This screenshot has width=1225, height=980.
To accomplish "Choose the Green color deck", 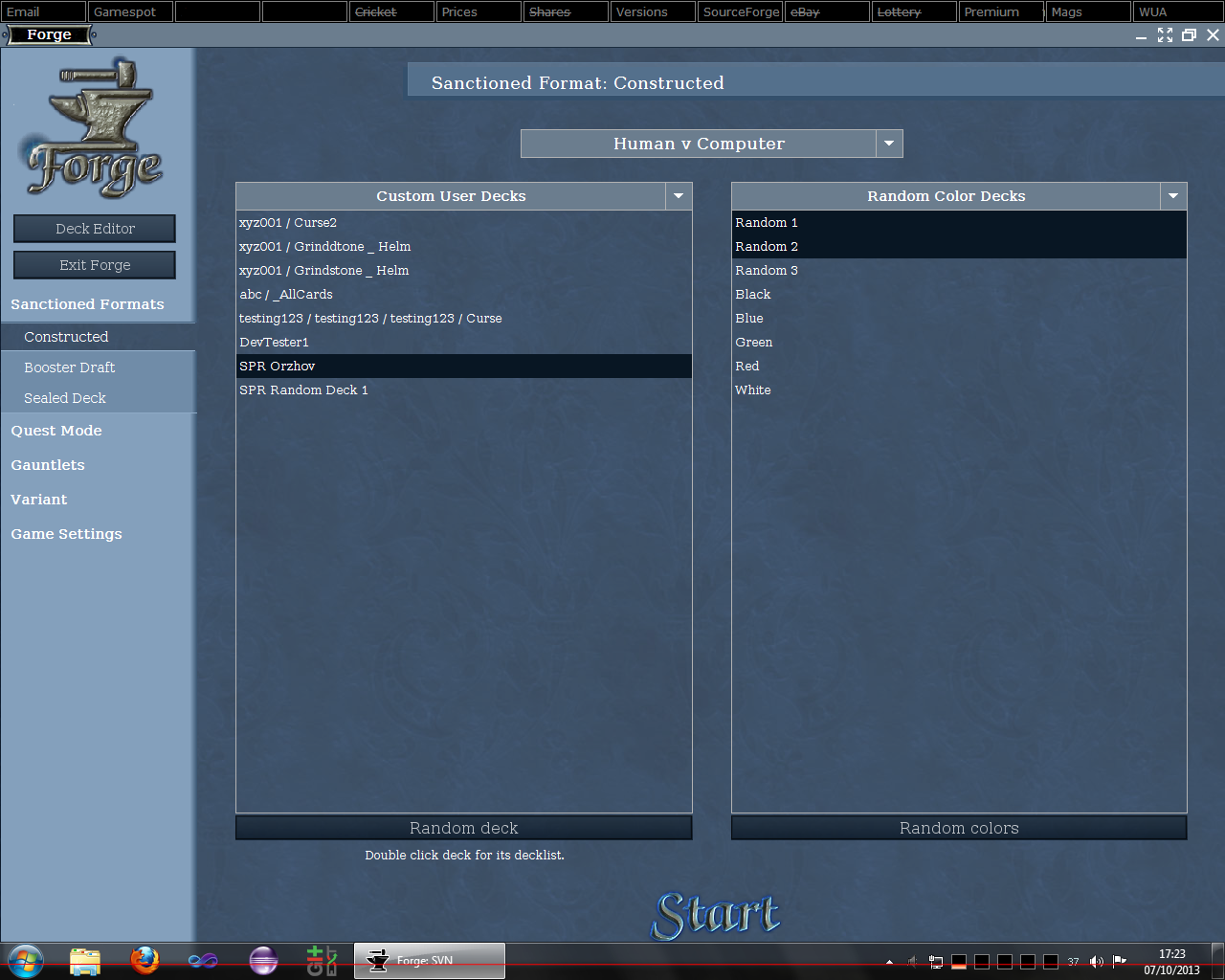I will (x=754, y=343).
